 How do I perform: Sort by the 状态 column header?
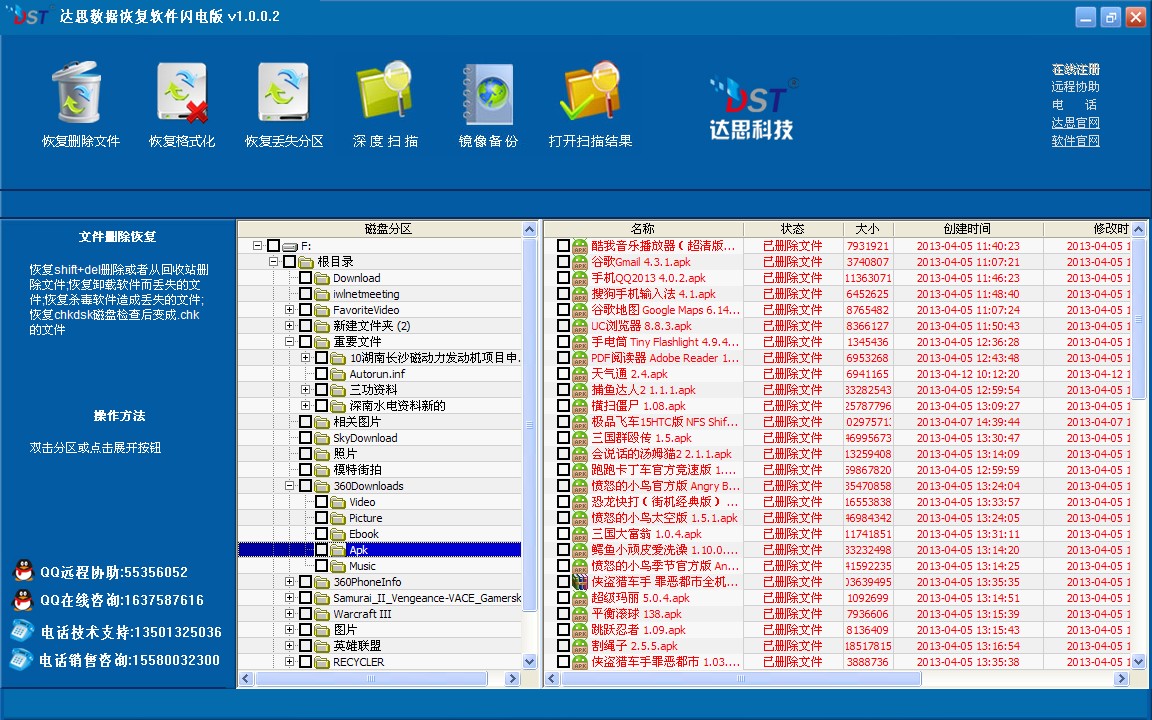(x=793, y=229)
